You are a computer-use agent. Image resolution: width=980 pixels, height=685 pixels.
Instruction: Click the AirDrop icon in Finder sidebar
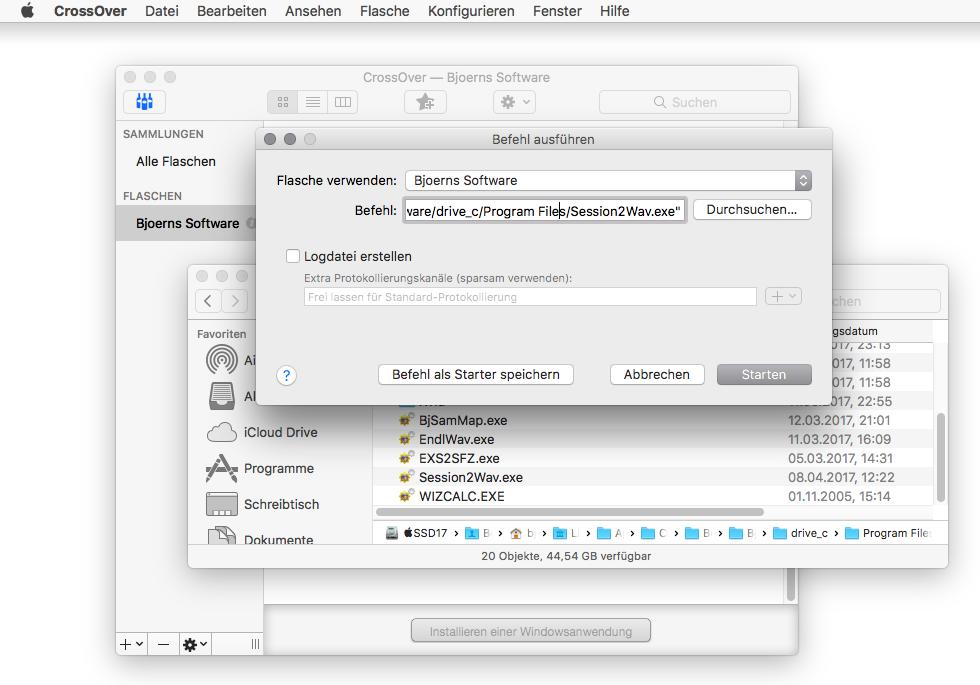[221, 360]
